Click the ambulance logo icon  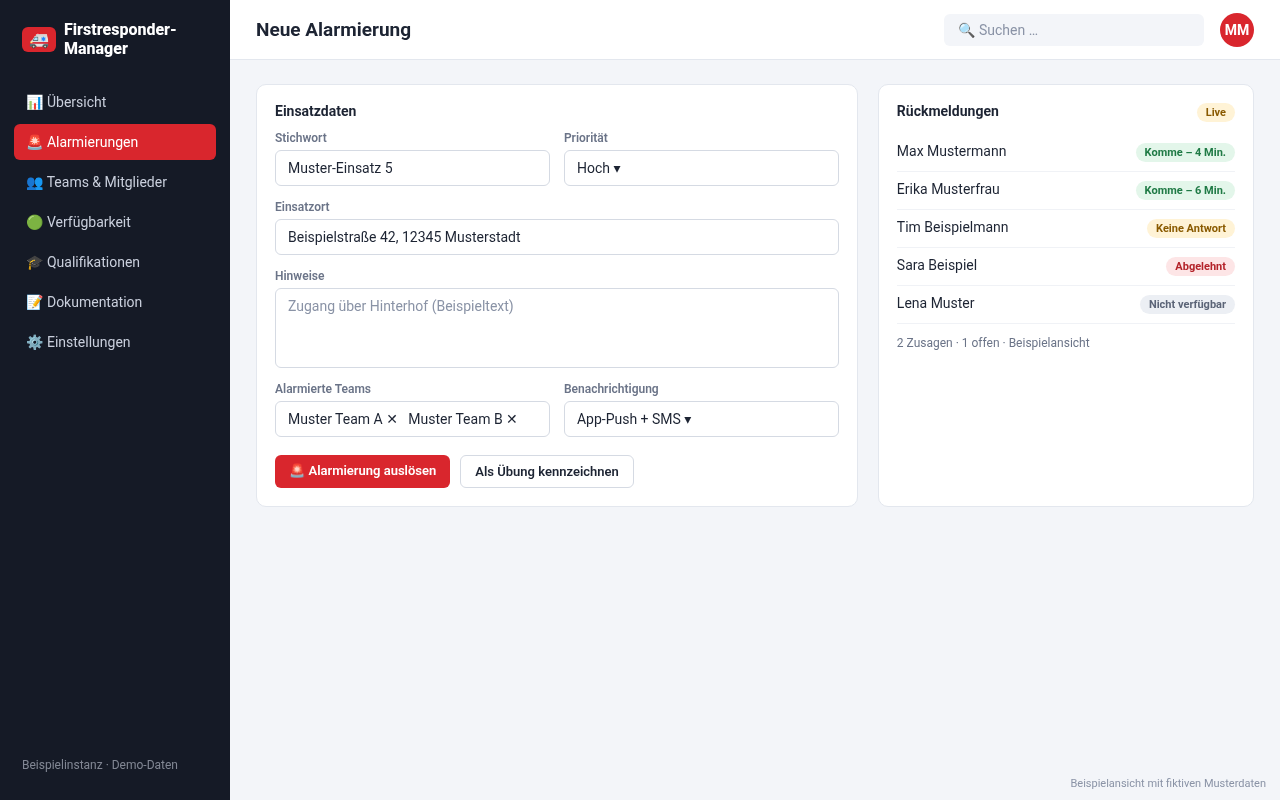click(39, 39)
